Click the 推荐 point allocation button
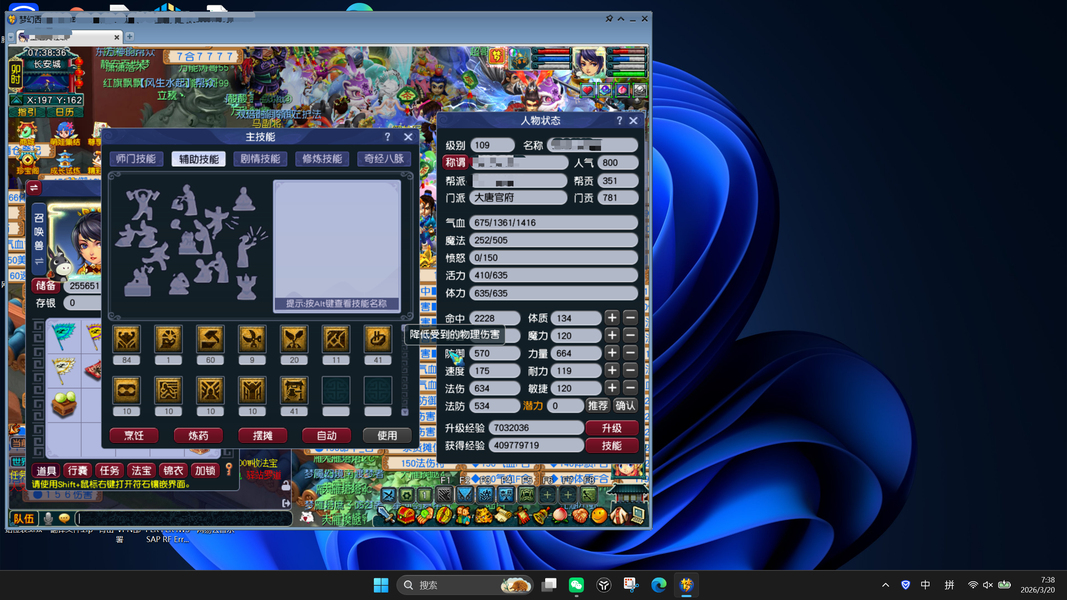 click(x=597, y=405)
